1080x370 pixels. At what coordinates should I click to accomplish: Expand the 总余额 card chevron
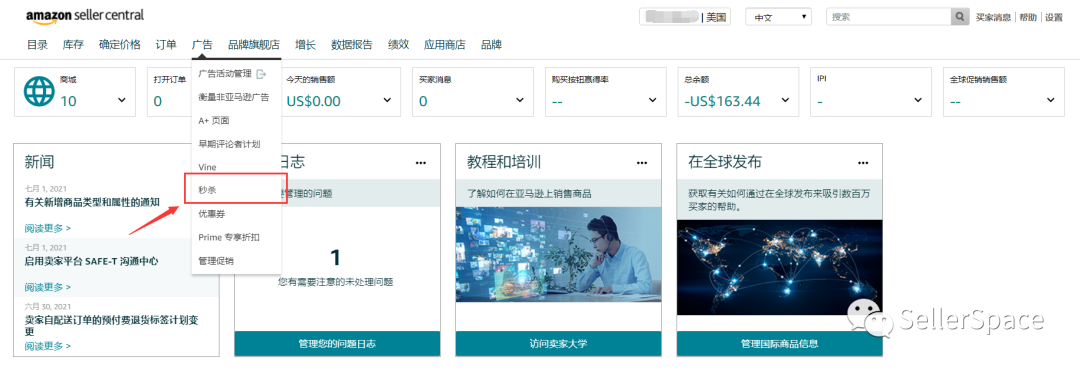[x=785, y=101]
